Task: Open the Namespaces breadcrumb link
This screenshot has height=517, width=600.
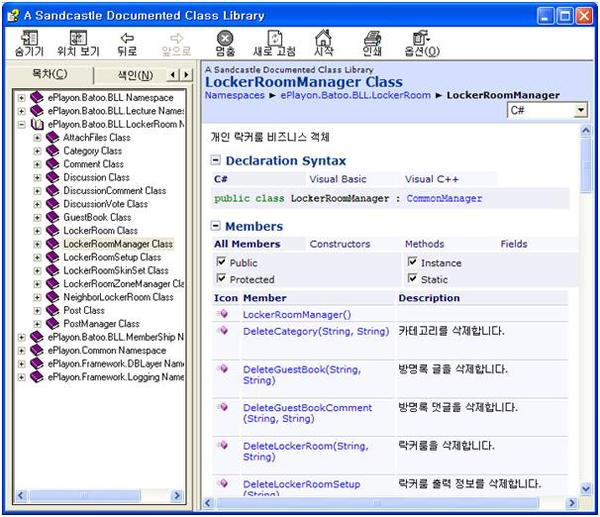Action: pyautogui.click(x=235, y=95)
